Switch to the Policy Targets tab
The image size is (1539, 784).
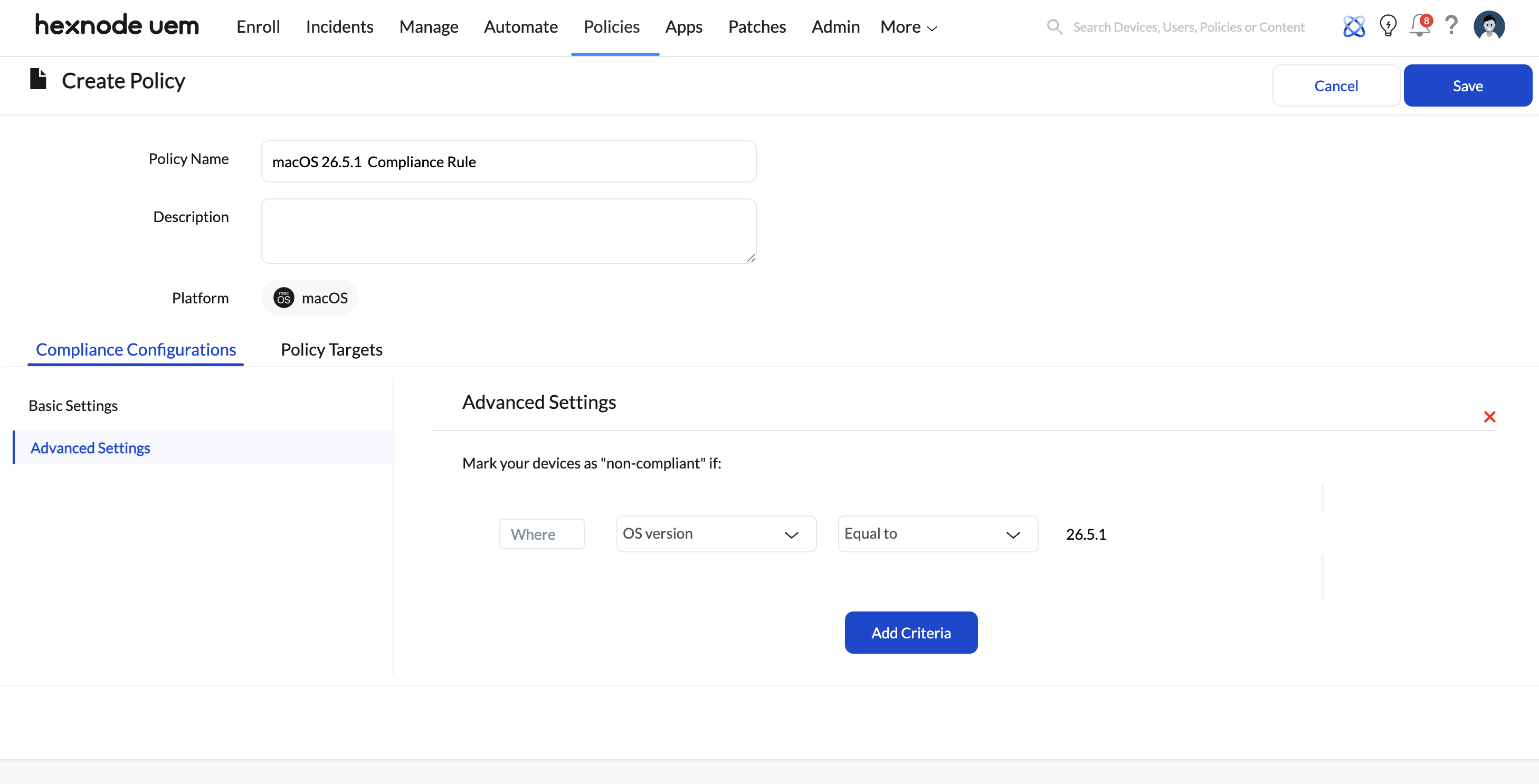coord(331,349)
